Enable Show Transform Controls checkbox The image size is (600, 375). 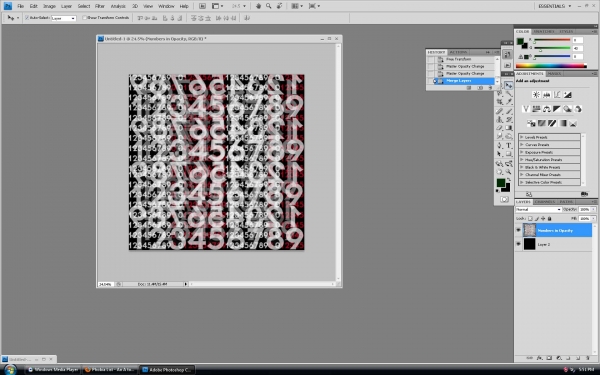pos(85,18)
